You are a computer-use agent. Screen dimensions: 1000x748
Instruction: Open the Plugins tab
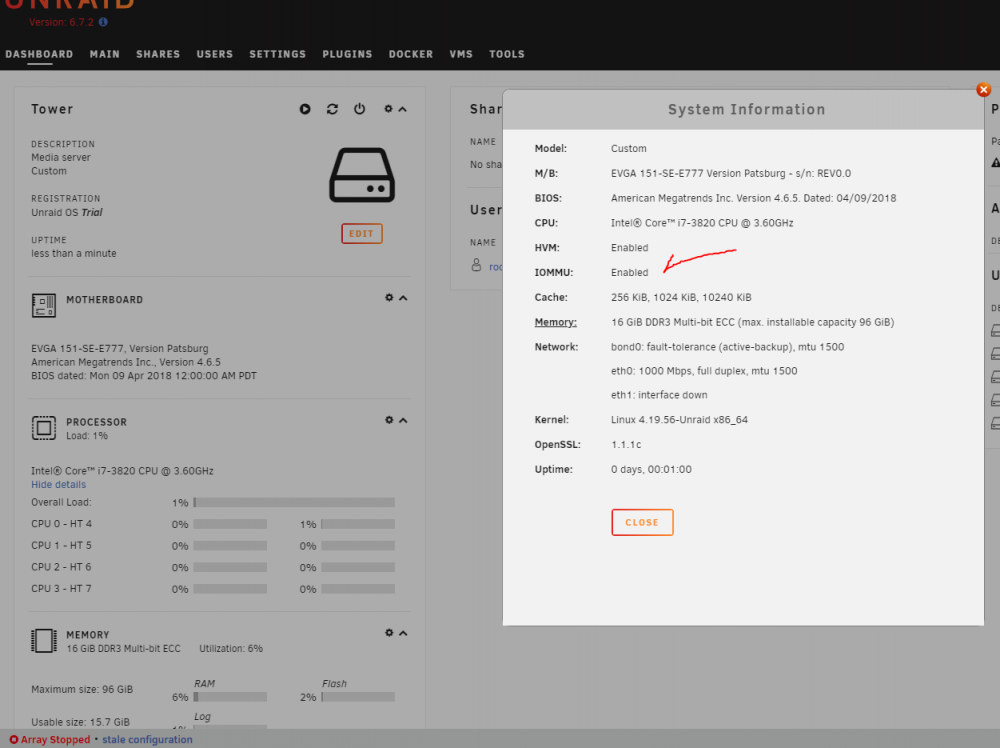pos(348,54)
